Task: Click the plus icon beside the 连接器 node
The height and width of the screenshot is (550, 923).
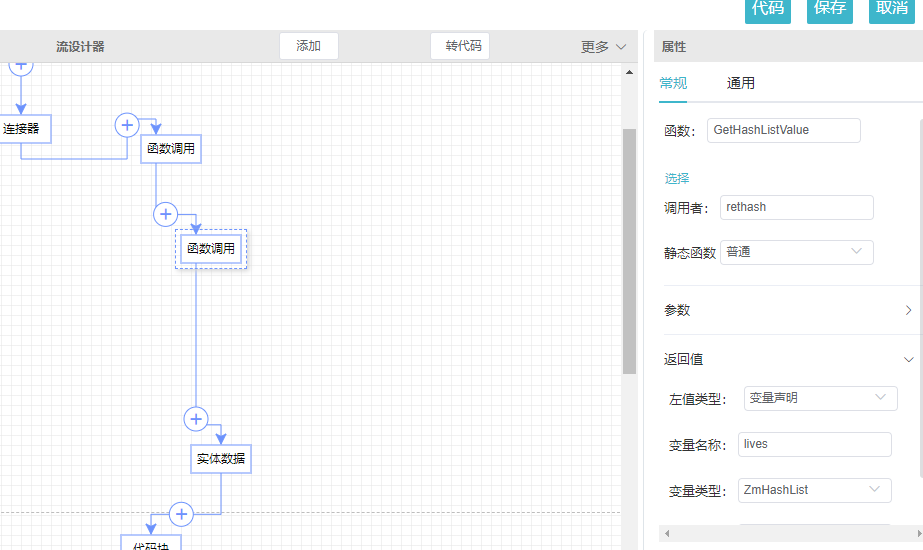Action: click(x=127, y=125)
